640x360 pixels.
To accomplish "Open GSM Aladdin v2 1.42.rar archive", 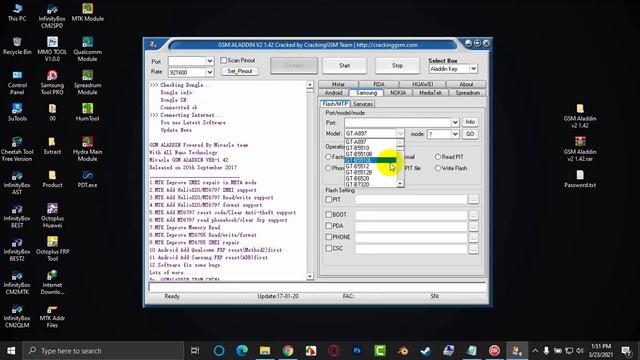I will [580, 149].
